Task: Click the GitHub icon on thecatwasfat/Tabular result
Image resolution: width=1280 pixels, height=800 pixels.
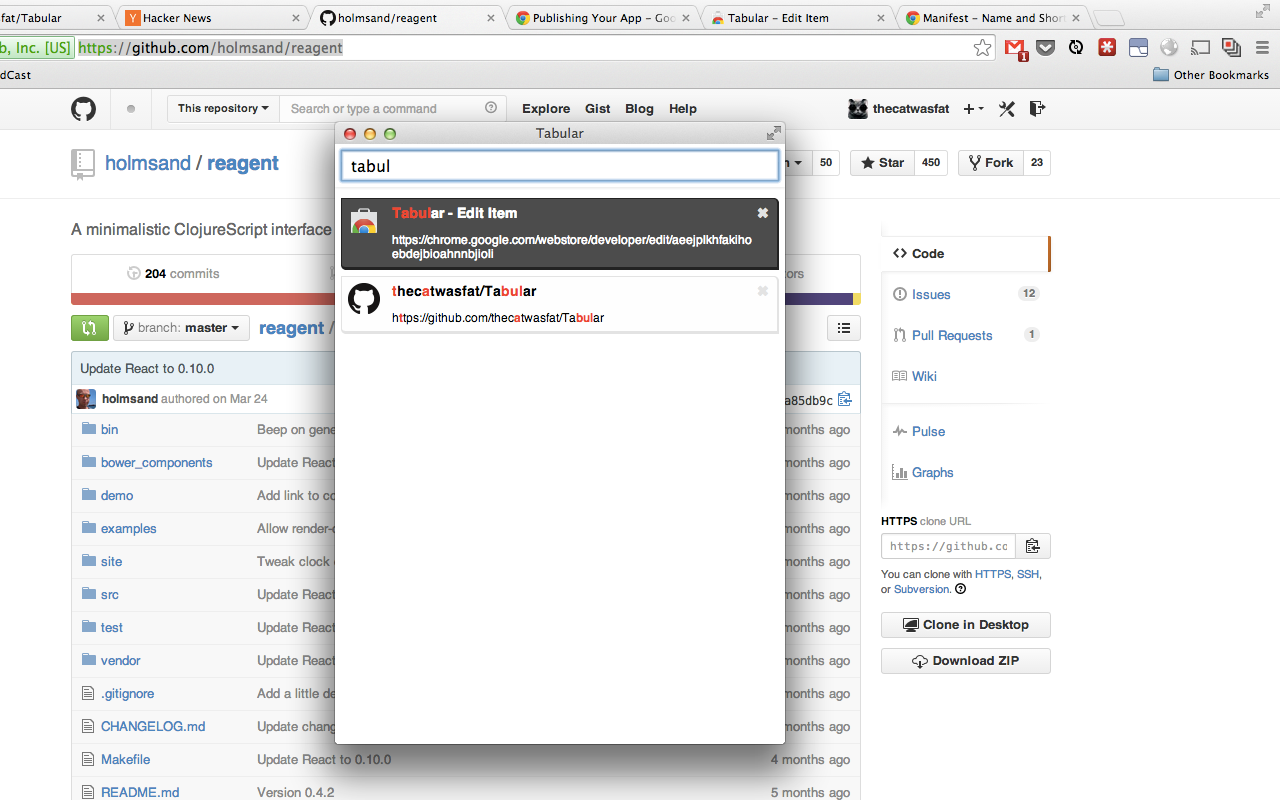Action: pyautogui.click(x=364, y=298)
